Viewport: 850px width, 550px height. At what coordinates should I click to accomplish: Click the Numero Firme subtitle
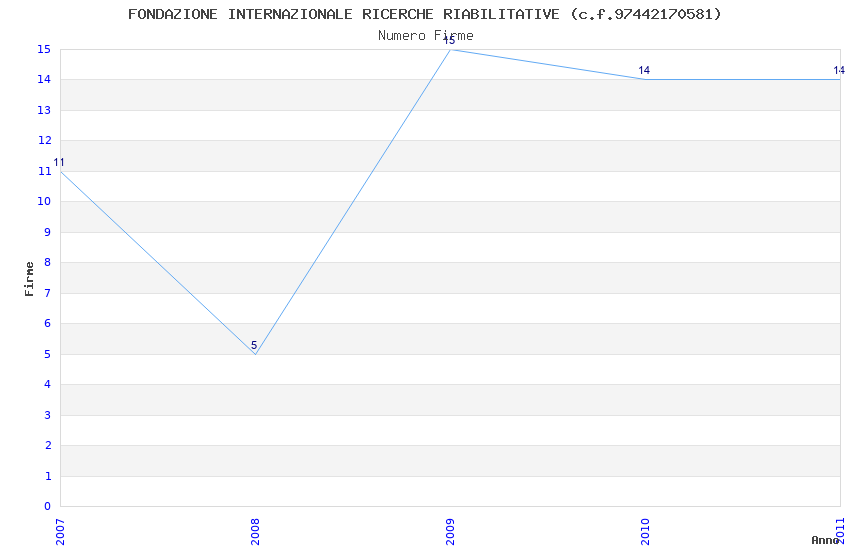point(426,36)
